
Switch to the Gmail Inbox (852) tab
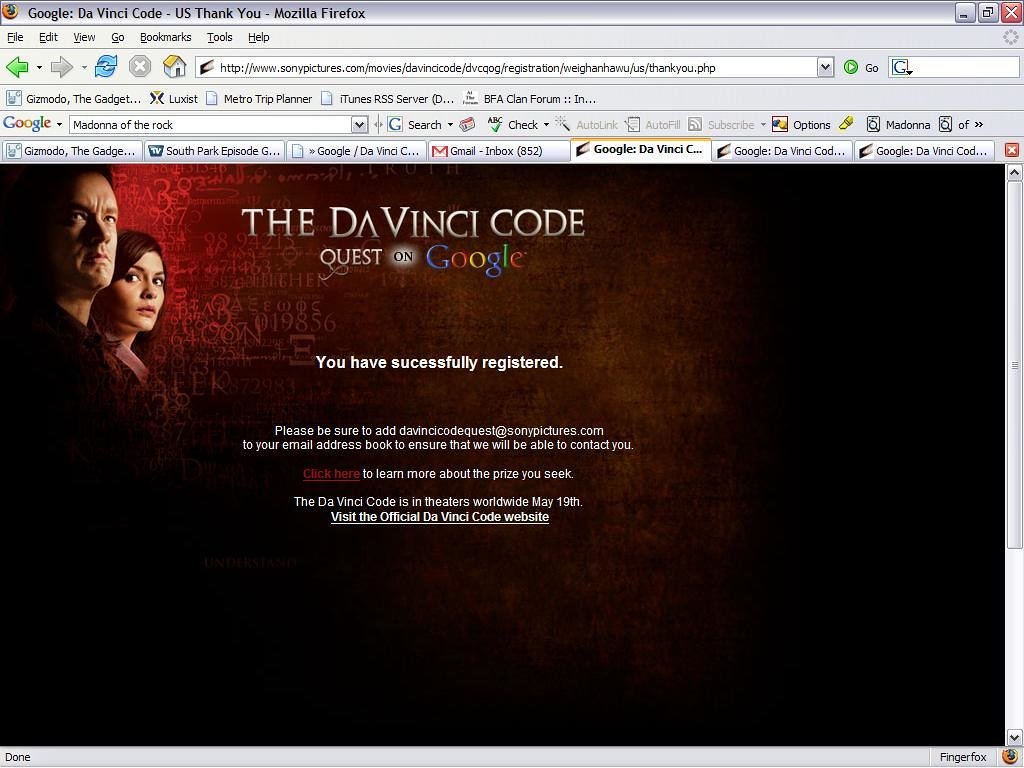(x=498, y=151)
